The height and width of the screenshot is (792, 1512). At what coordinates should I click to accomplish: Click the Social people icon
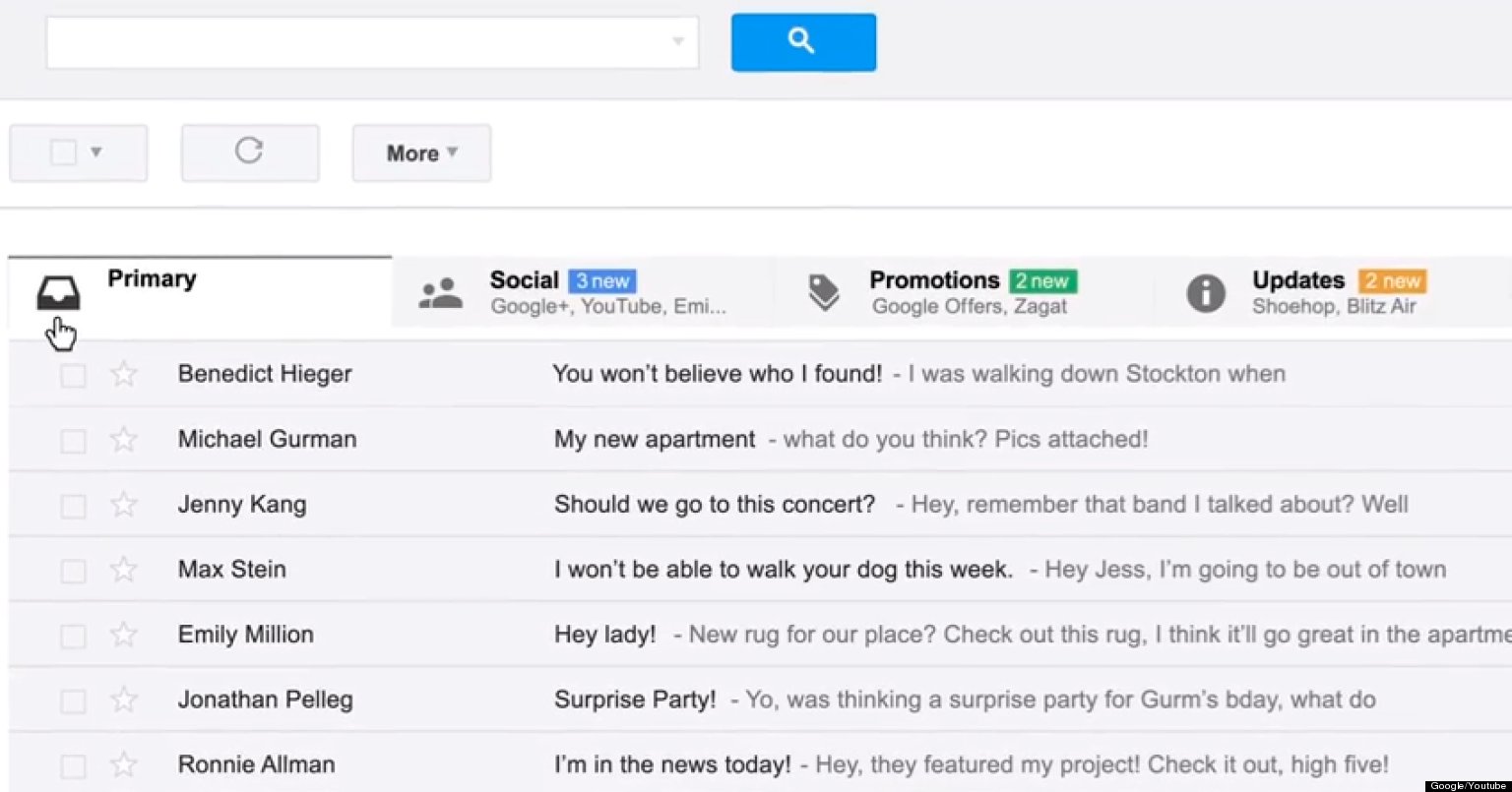(440, 293)
